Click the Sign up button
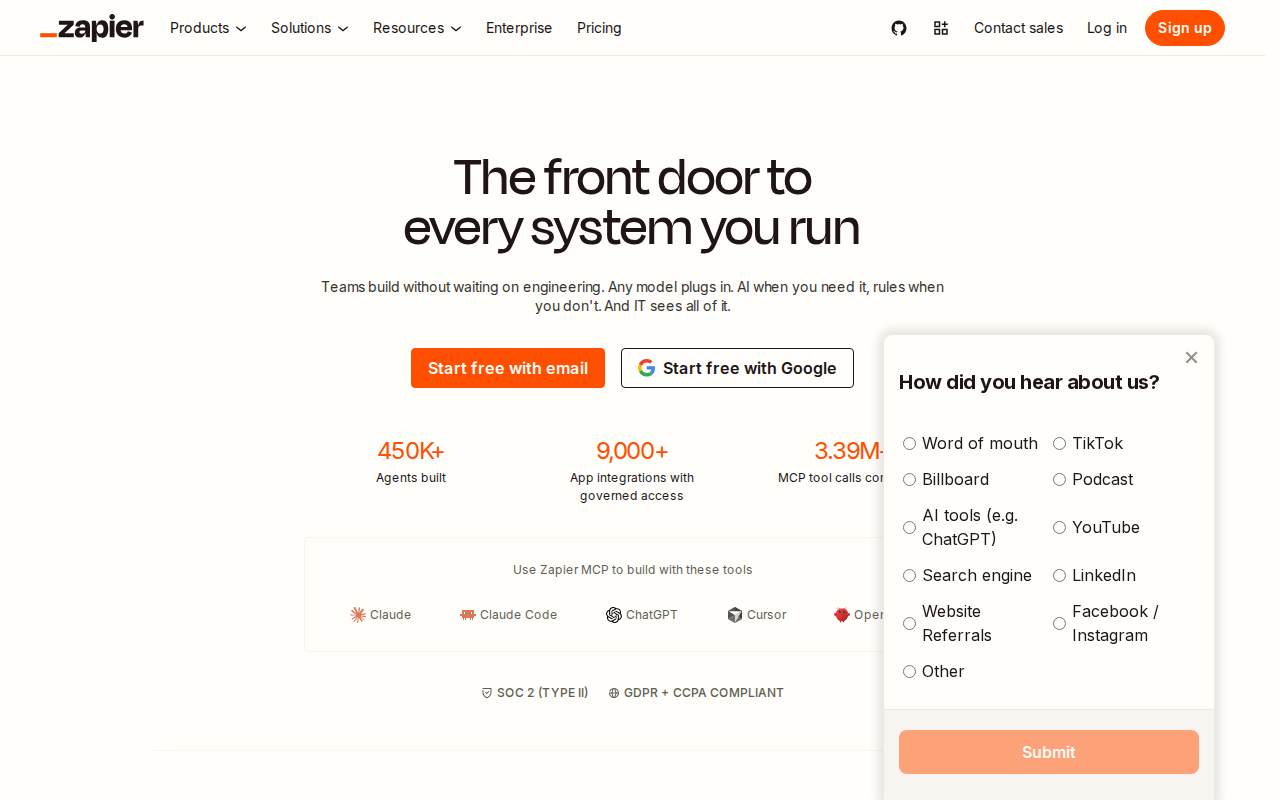 click(x=1185, y=28)
